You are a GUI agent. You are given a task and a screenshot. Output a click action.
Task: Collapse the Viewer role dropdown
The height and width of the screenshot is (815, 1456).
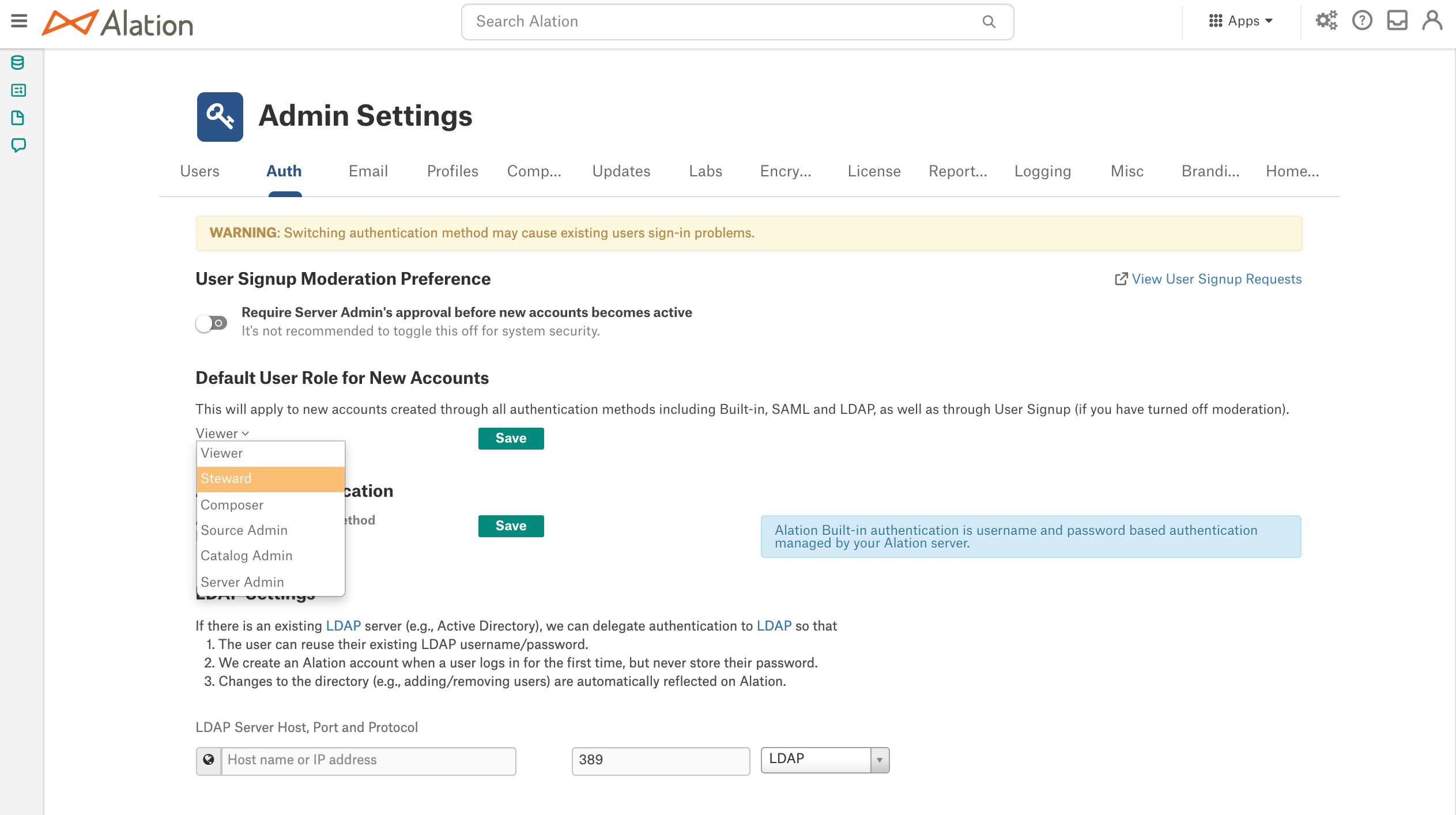coord(222,433)
